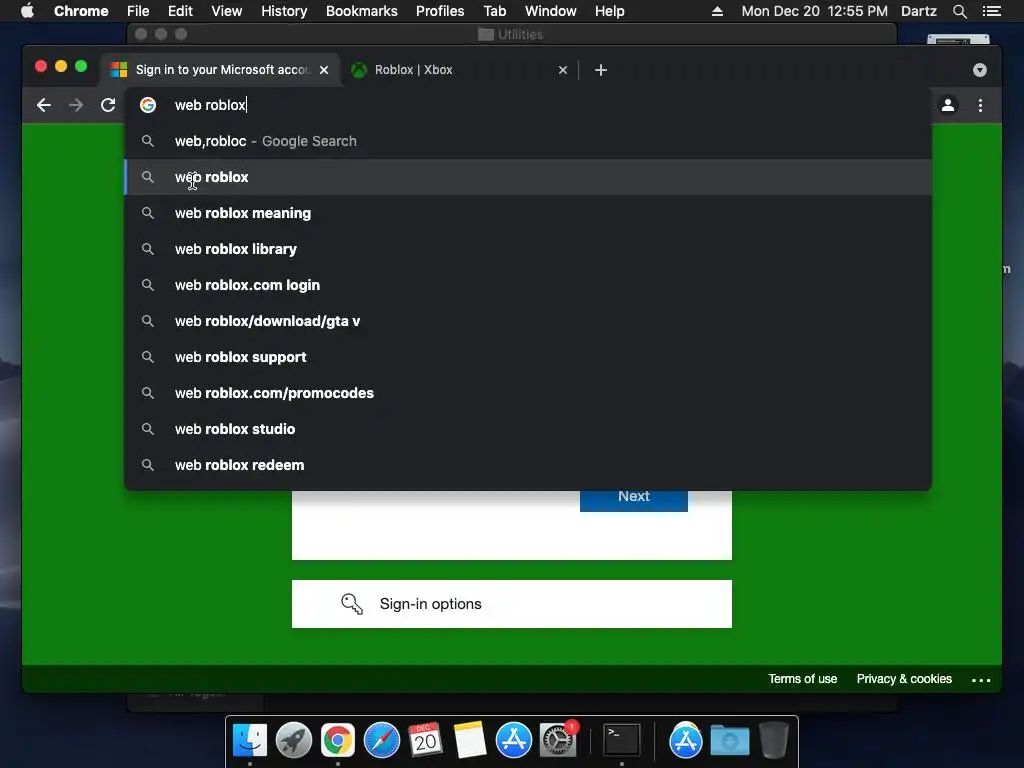Open a new tab with the plus button

coord(601,70)
